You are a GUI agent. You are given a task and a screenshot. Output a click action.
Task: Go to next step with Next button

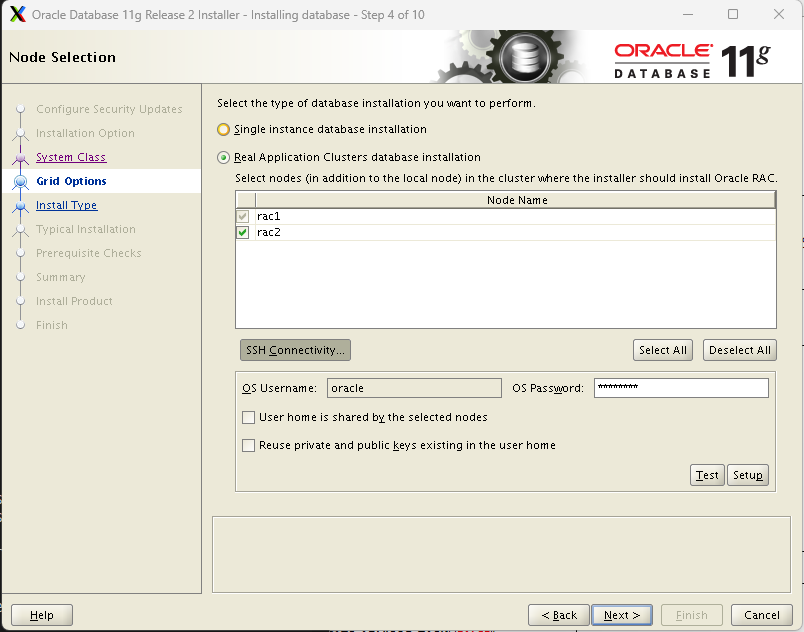coord(622,615)
